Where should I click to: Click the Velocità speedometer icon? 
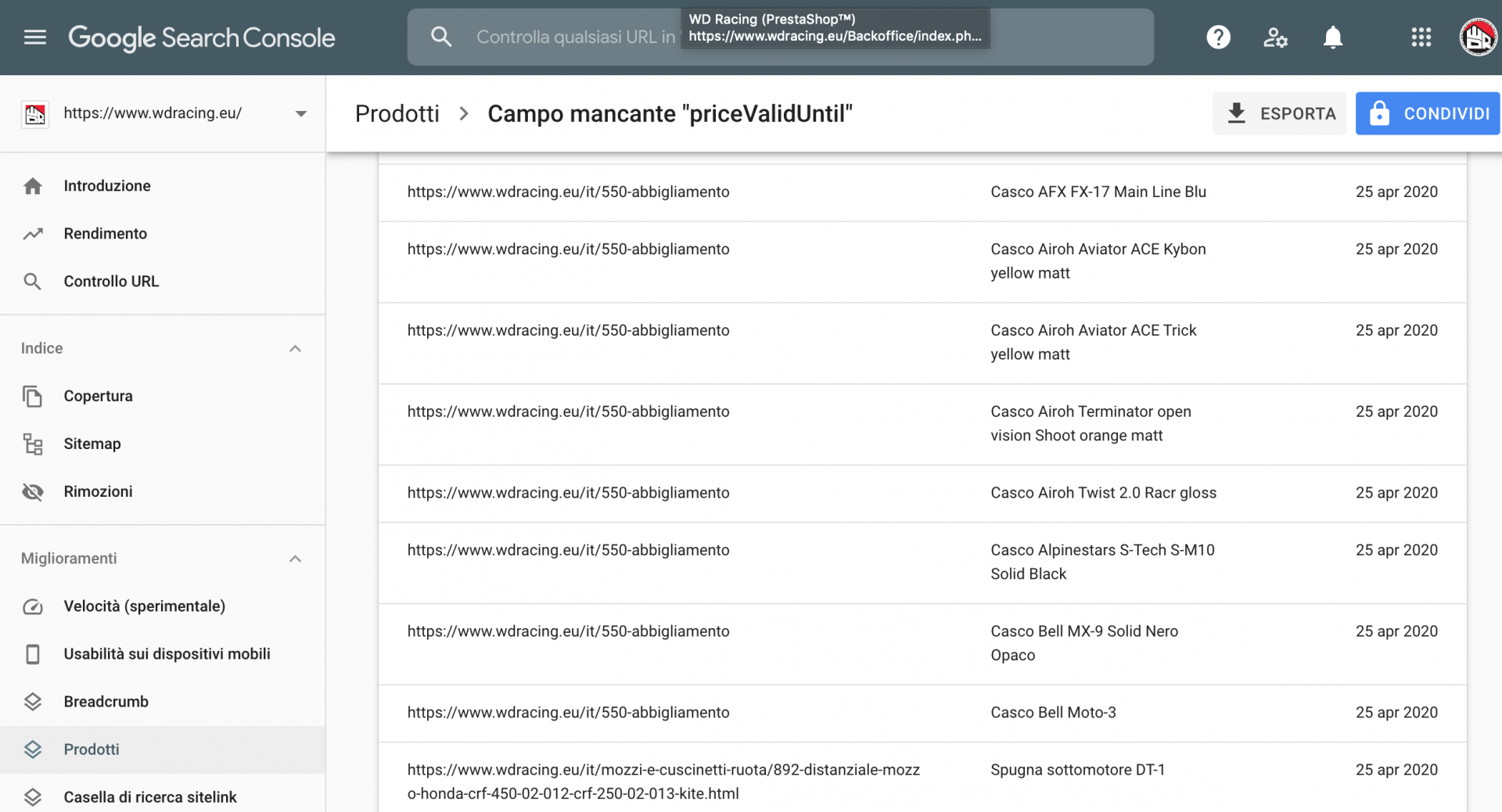33,606
